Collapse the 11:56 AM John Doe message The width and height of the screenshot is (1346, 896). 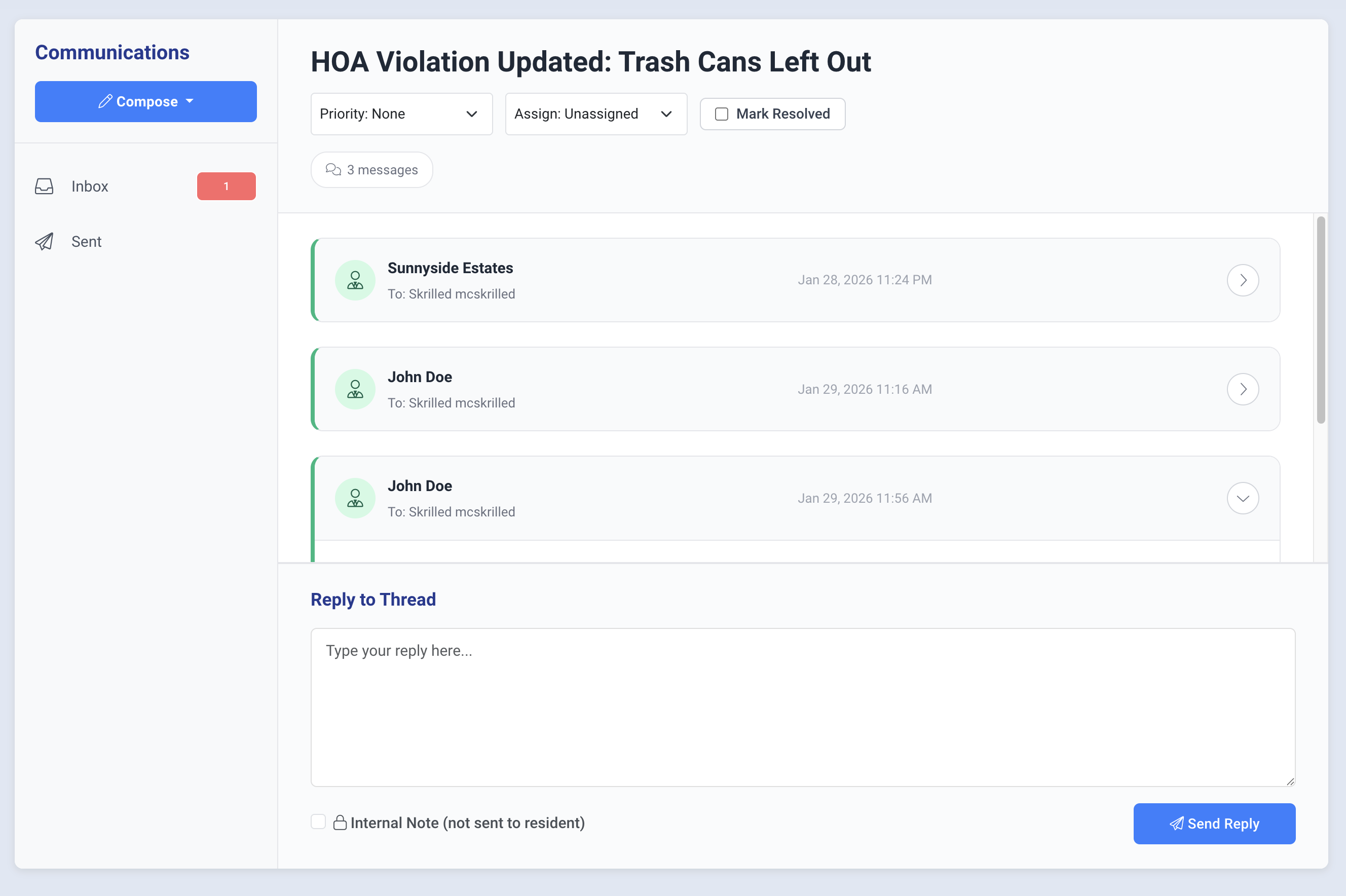(1243, 498)
